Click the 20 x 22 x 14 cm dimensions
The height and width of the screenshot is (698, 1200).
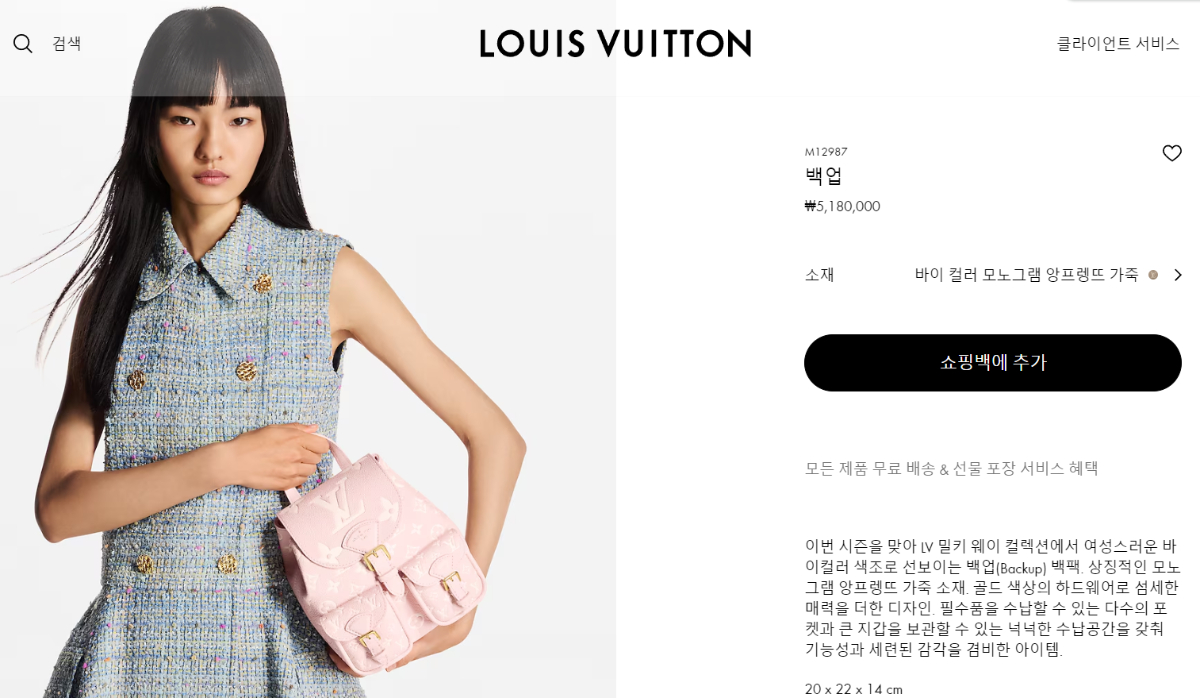click(854, 689)
